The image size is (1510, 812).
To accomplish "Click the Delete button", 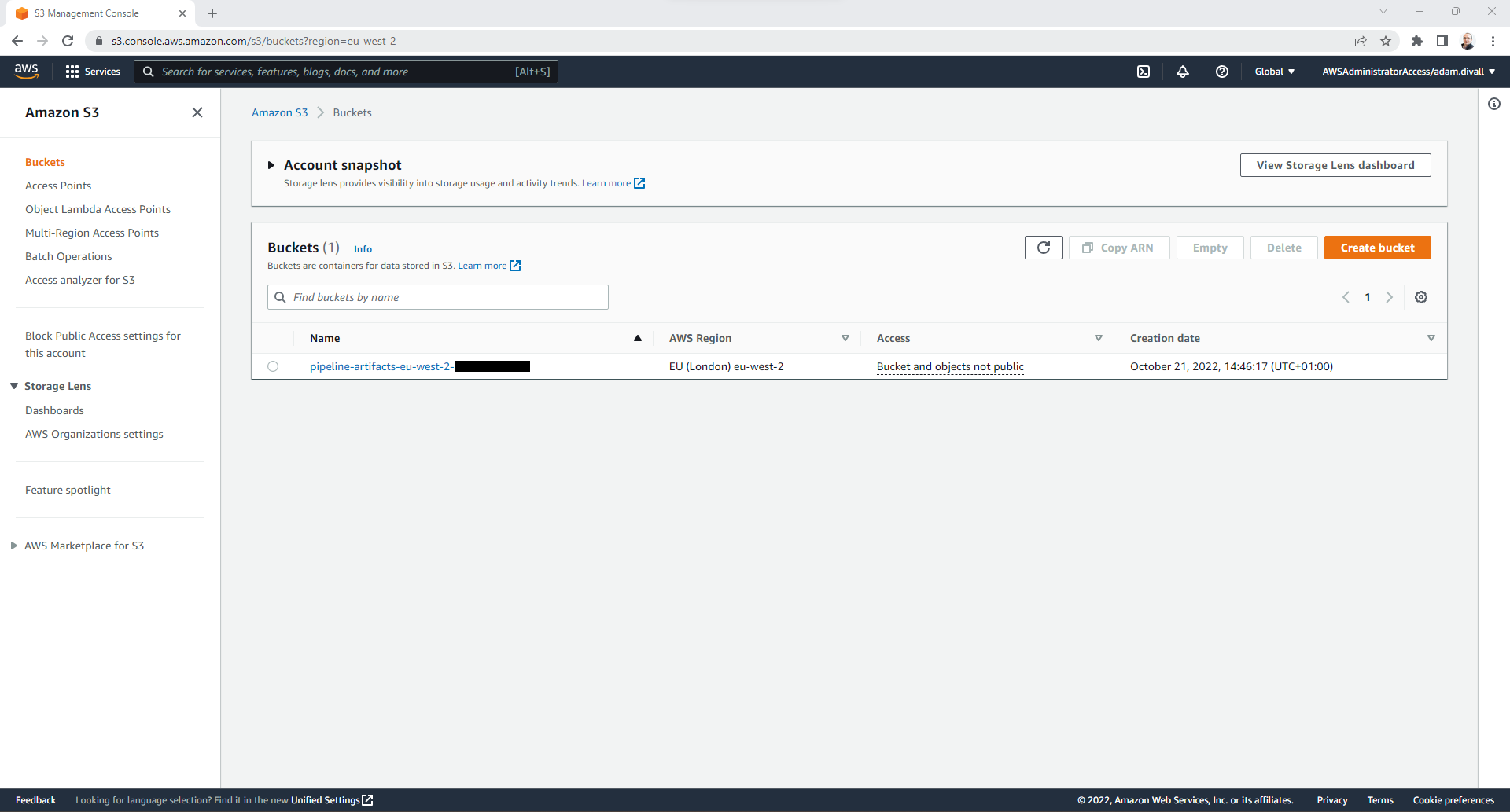I will point(1283,248).
